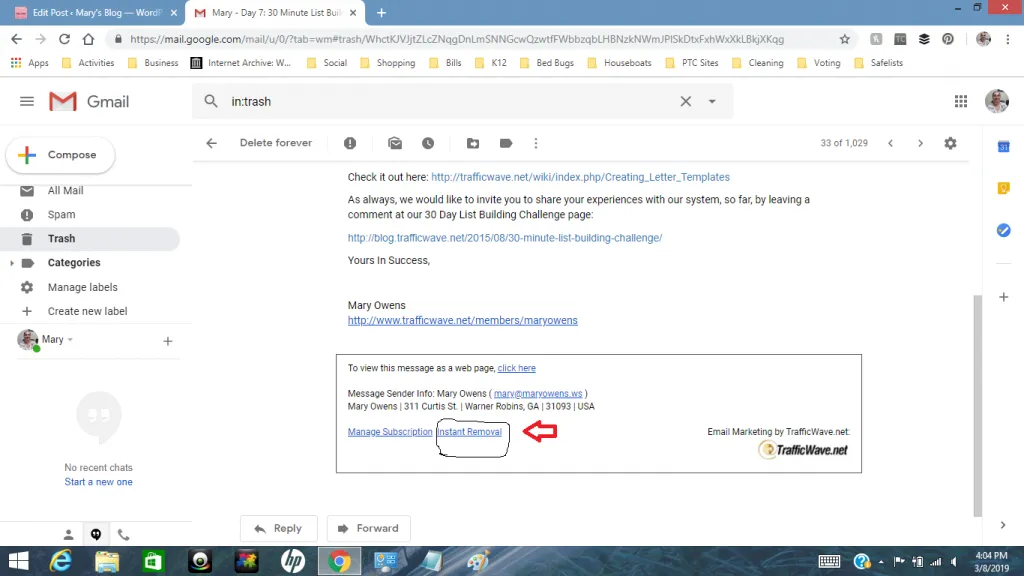
Task: Open Creating_Letter_Templates wiki link
Action: (581, 177)
